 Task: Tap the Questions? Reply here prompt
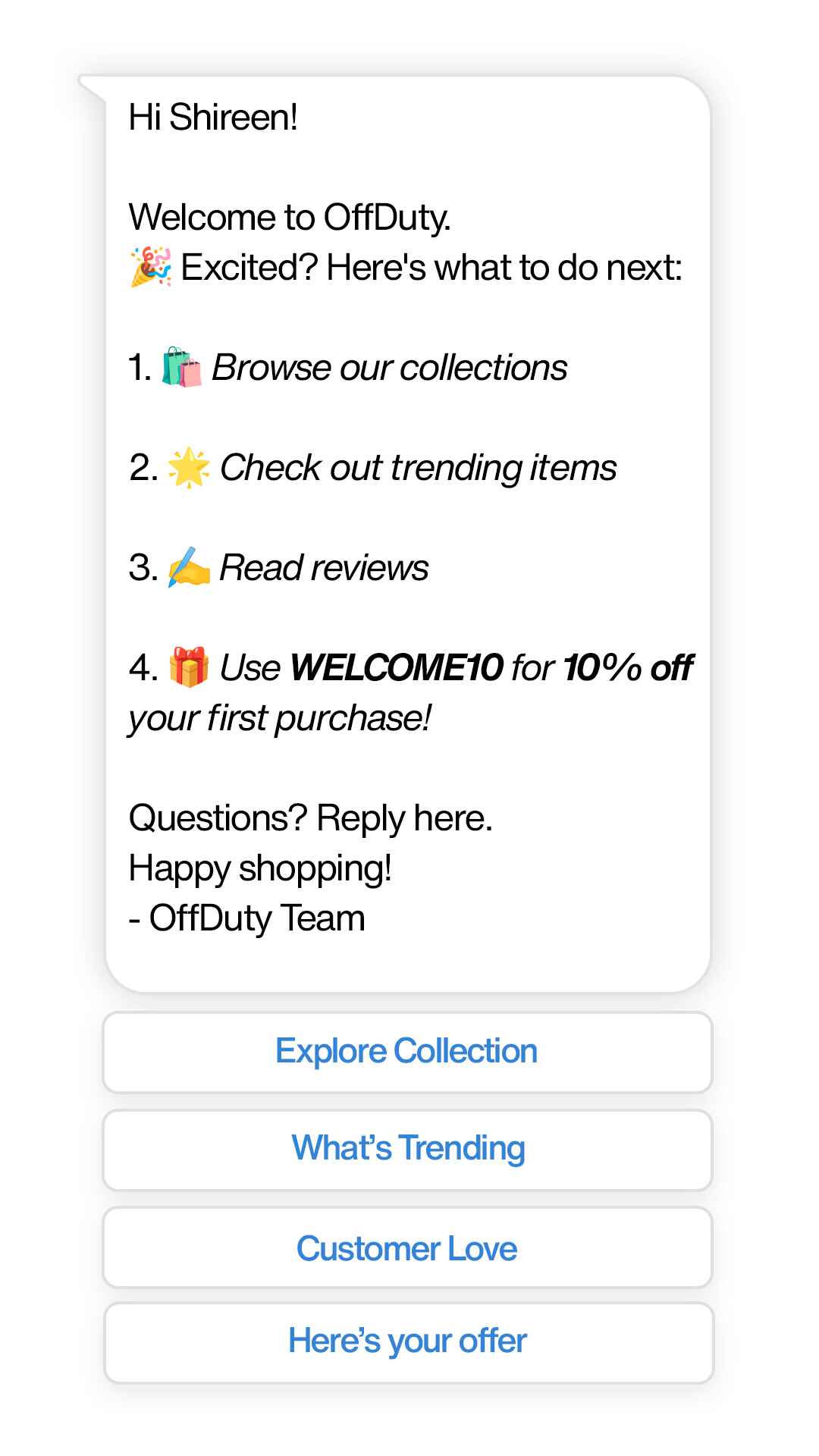tap(311, 817)
